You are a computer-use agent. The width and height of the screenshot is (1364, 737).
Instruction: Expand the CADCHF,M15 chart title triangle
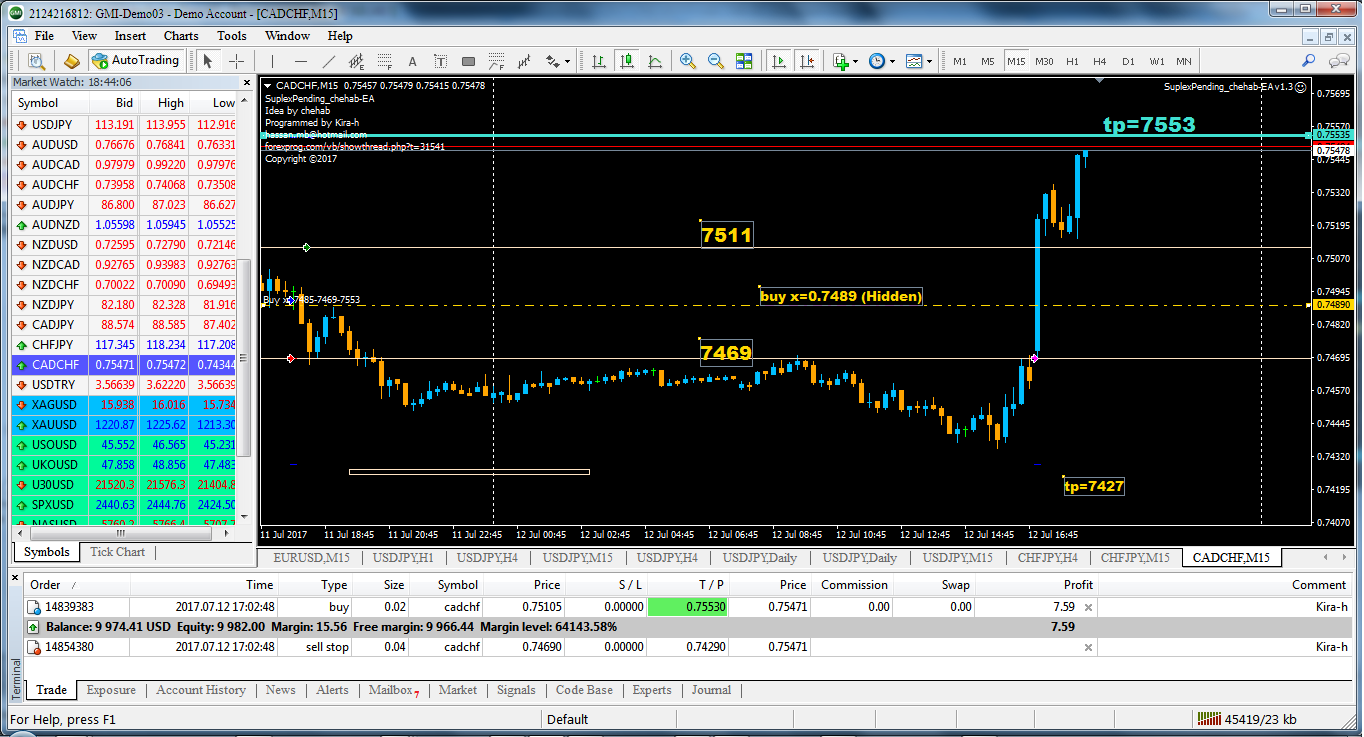click(268, 86)
